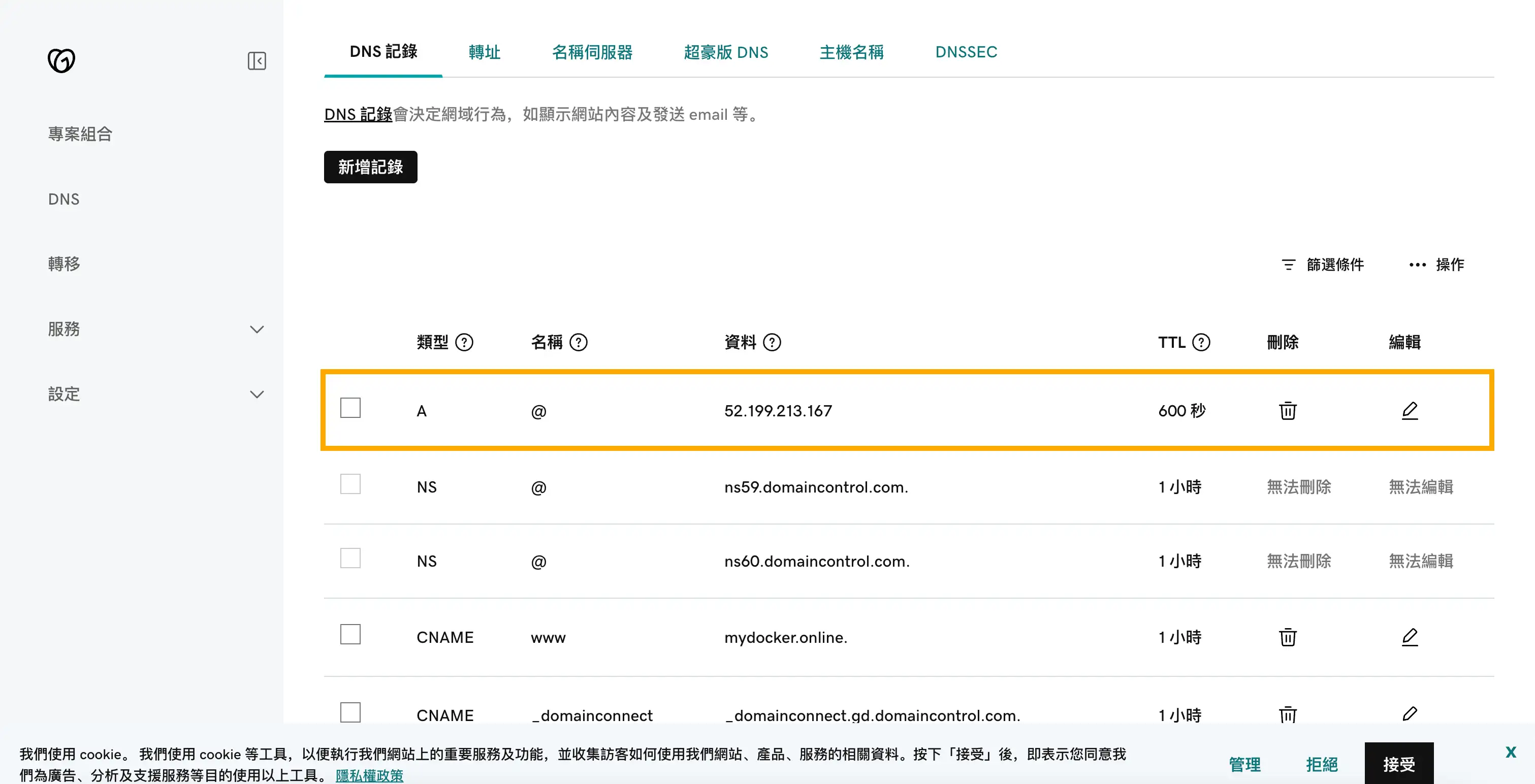This screenshot has width=1535, height=784.
Task: Tick the _domainconnect record checkbox
Action: point(350,712)
